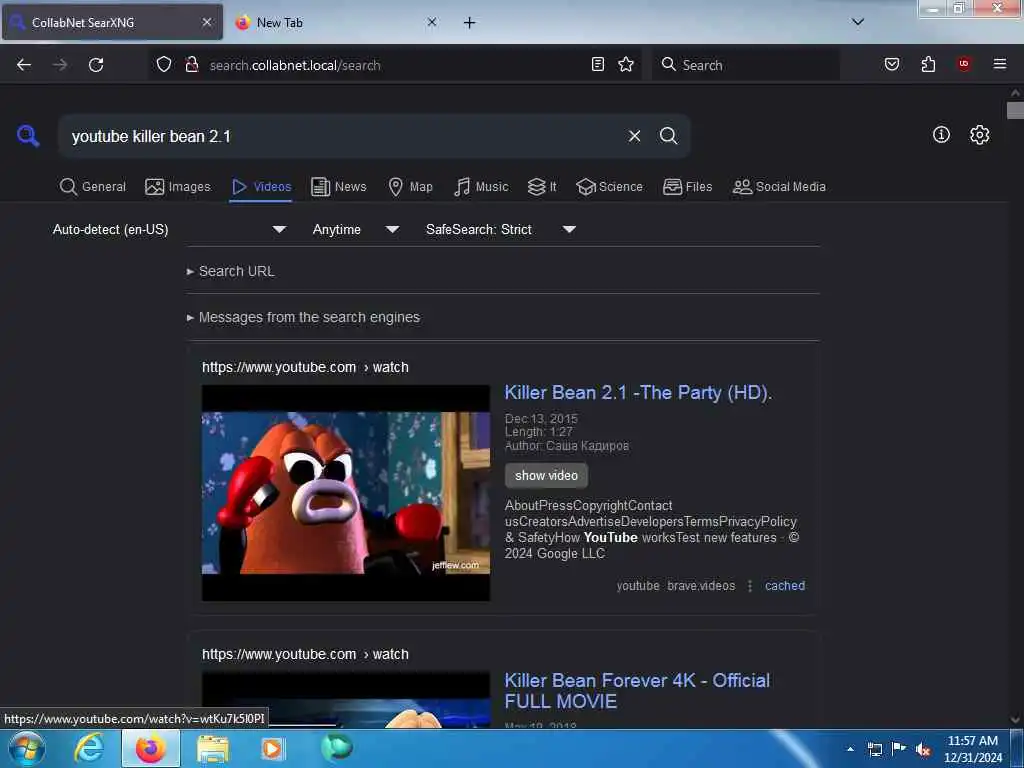Switch to the News search tab
1024x768 pixels.
point(338,187)
